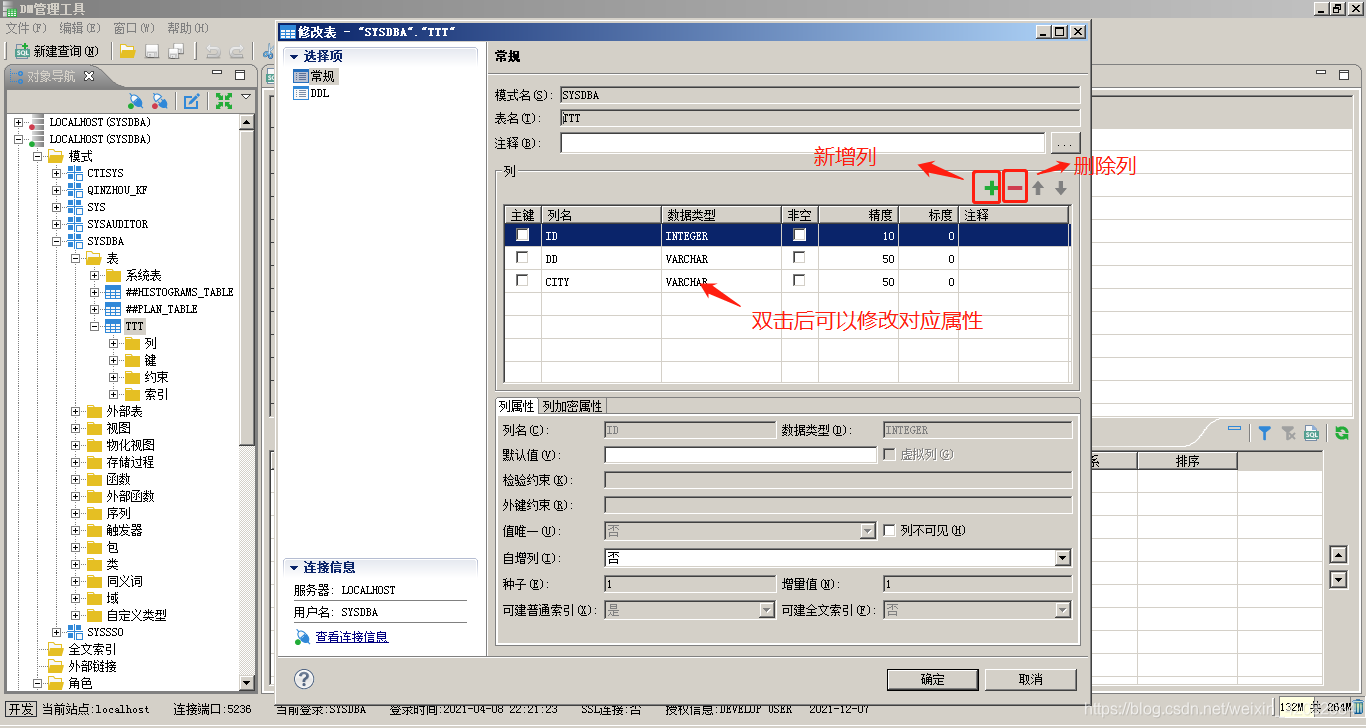Click the undo arrow toolbar icon
1366x728 pixels.
[x=213, y=51]
